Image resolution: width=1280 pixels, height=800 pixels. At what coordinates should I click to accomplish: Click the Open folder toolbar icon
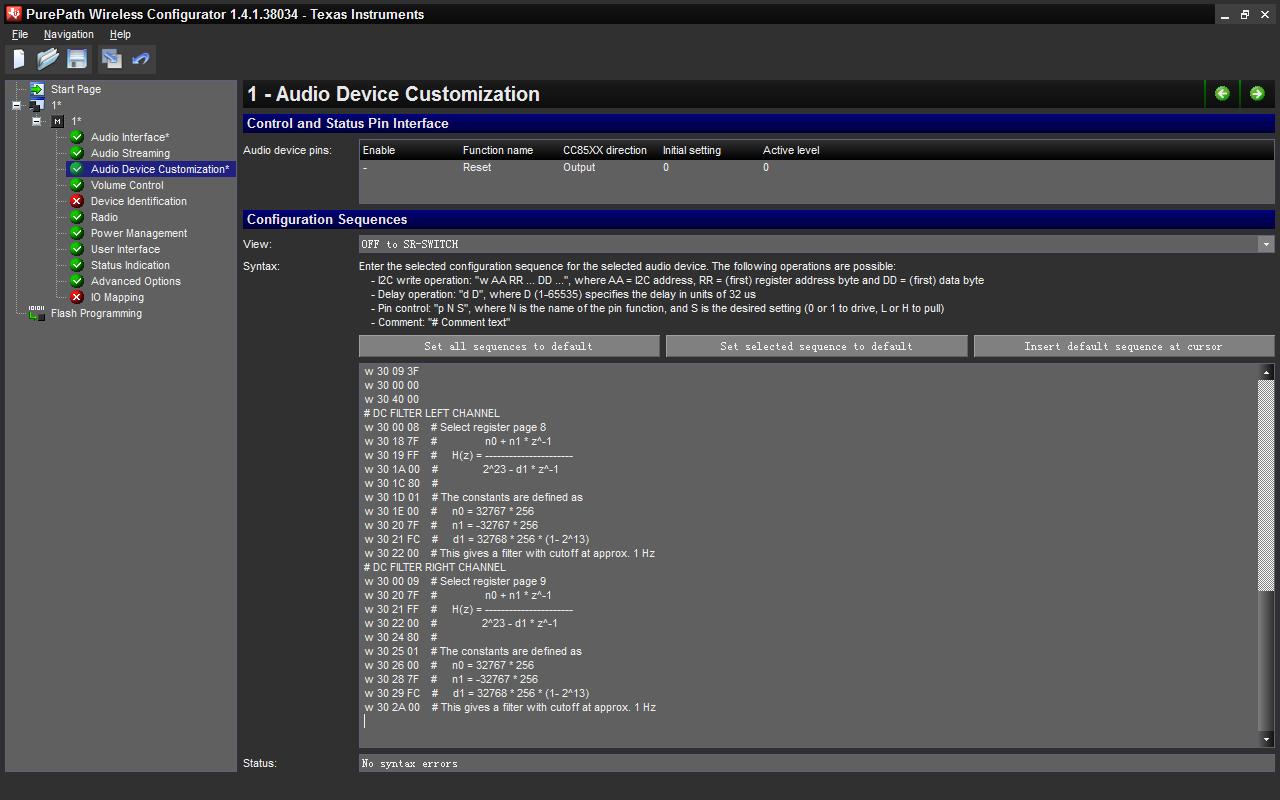tap(48, 59)
